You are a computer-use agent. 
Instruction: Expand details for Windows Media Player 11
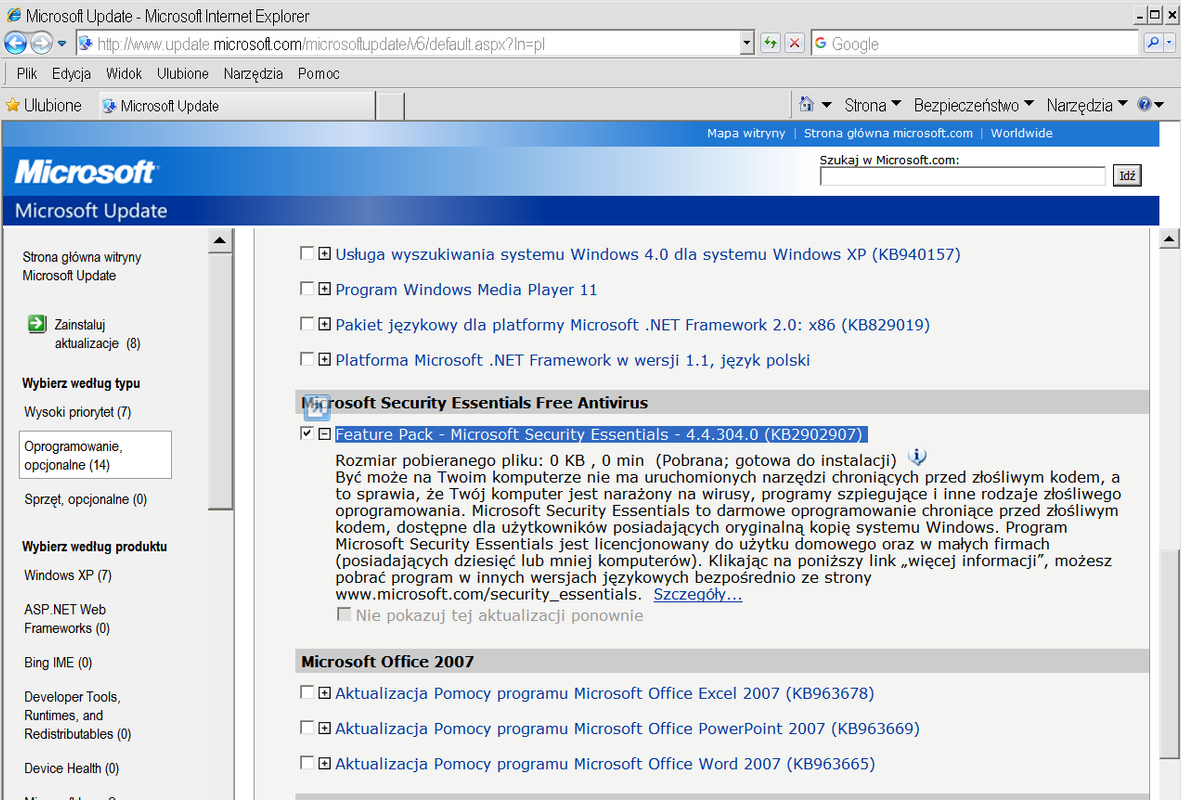(325, 289)
